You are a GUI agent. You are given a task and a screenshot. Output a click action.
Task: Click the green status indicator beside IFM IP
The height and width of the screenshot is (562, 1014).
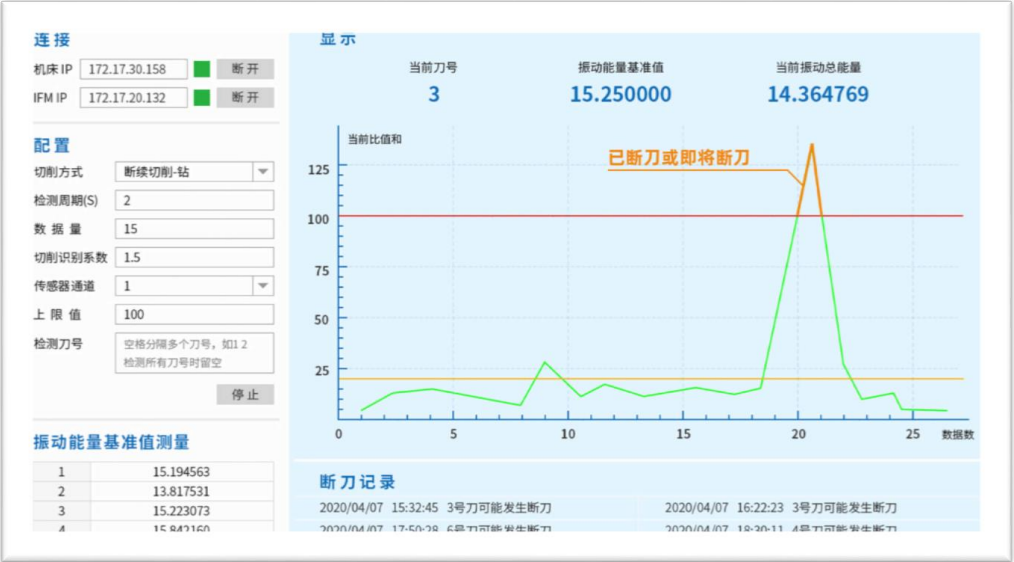202,97
